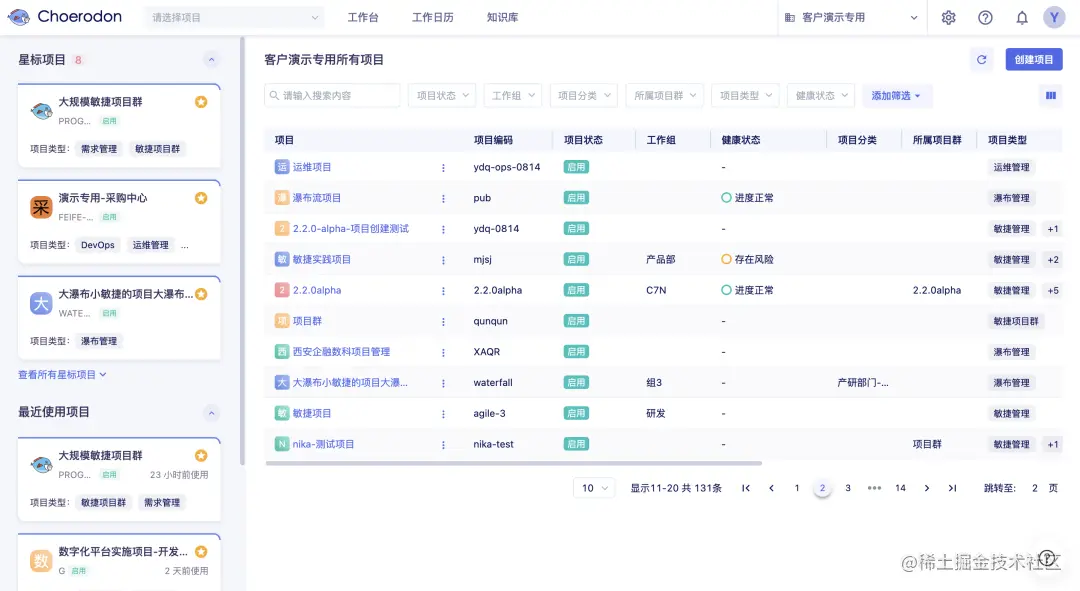The width and height of the screenshot is (1080, 591).
Task: Open the 知识库 menu item
Action: pos(502,17)
